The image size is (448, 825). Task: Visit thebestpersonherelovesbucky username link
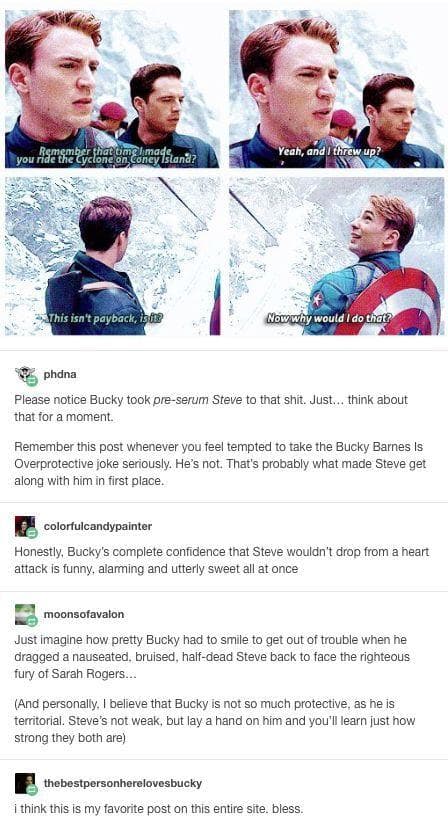(123, 783)
